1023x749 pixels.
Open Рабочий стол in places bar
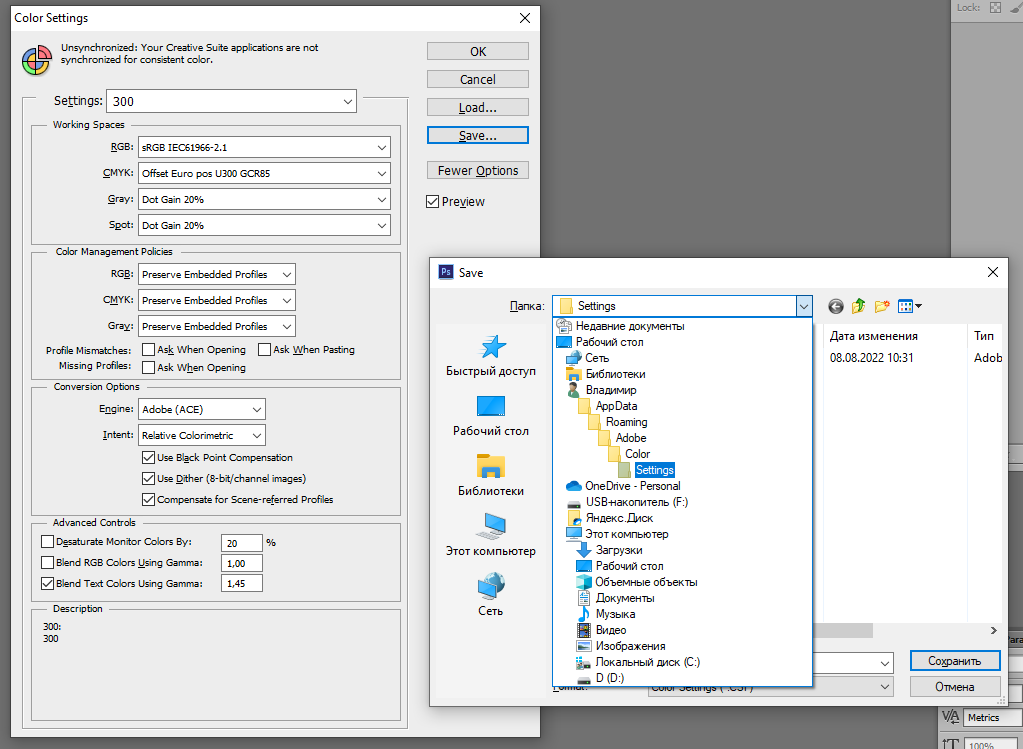point(491,416)
